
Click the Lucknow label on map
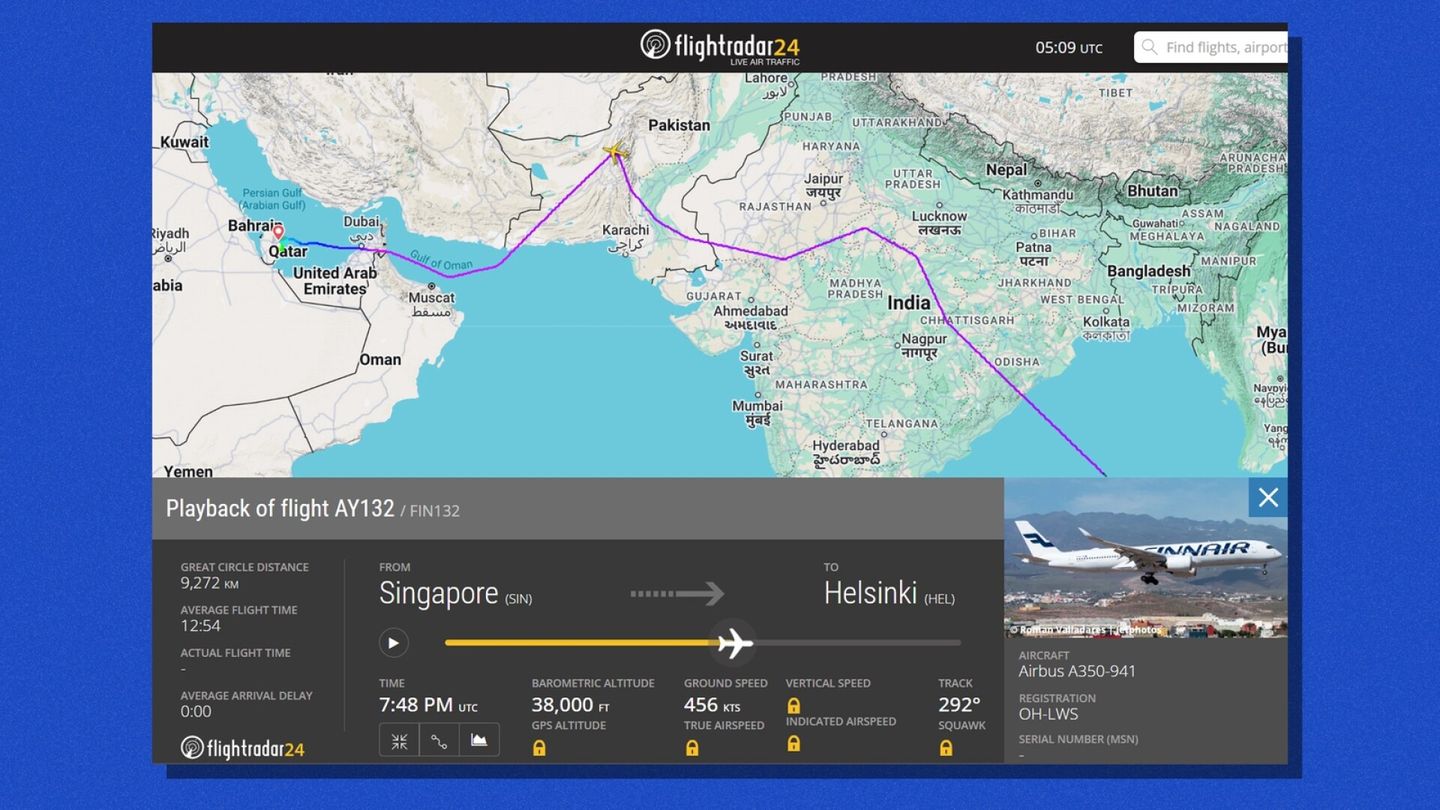coord(939,216)
